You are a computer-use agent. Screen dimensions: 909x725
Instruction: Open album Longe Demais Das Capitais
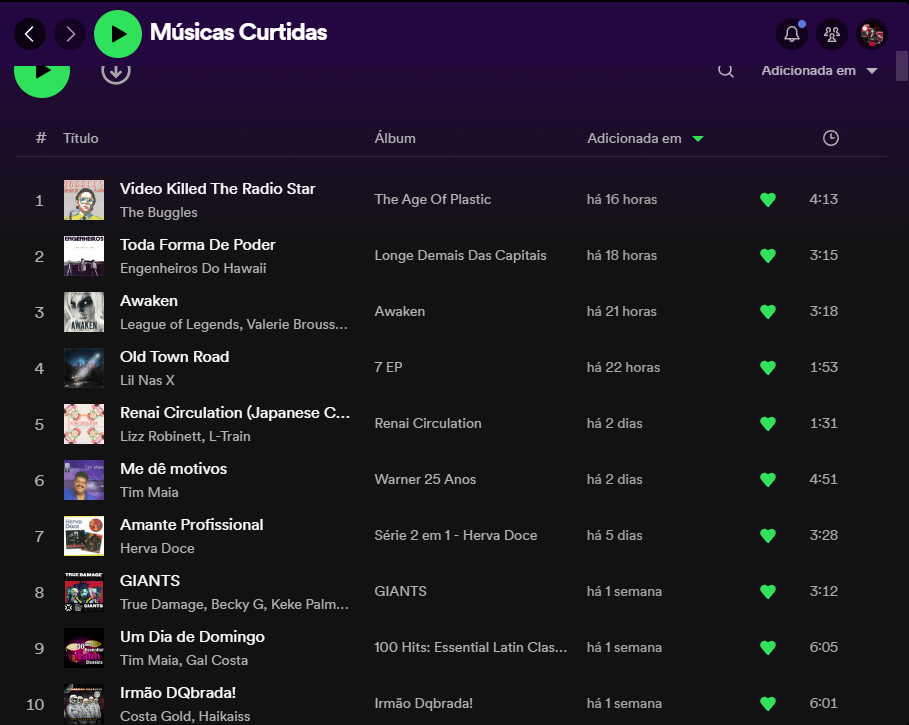pos(460,256)
